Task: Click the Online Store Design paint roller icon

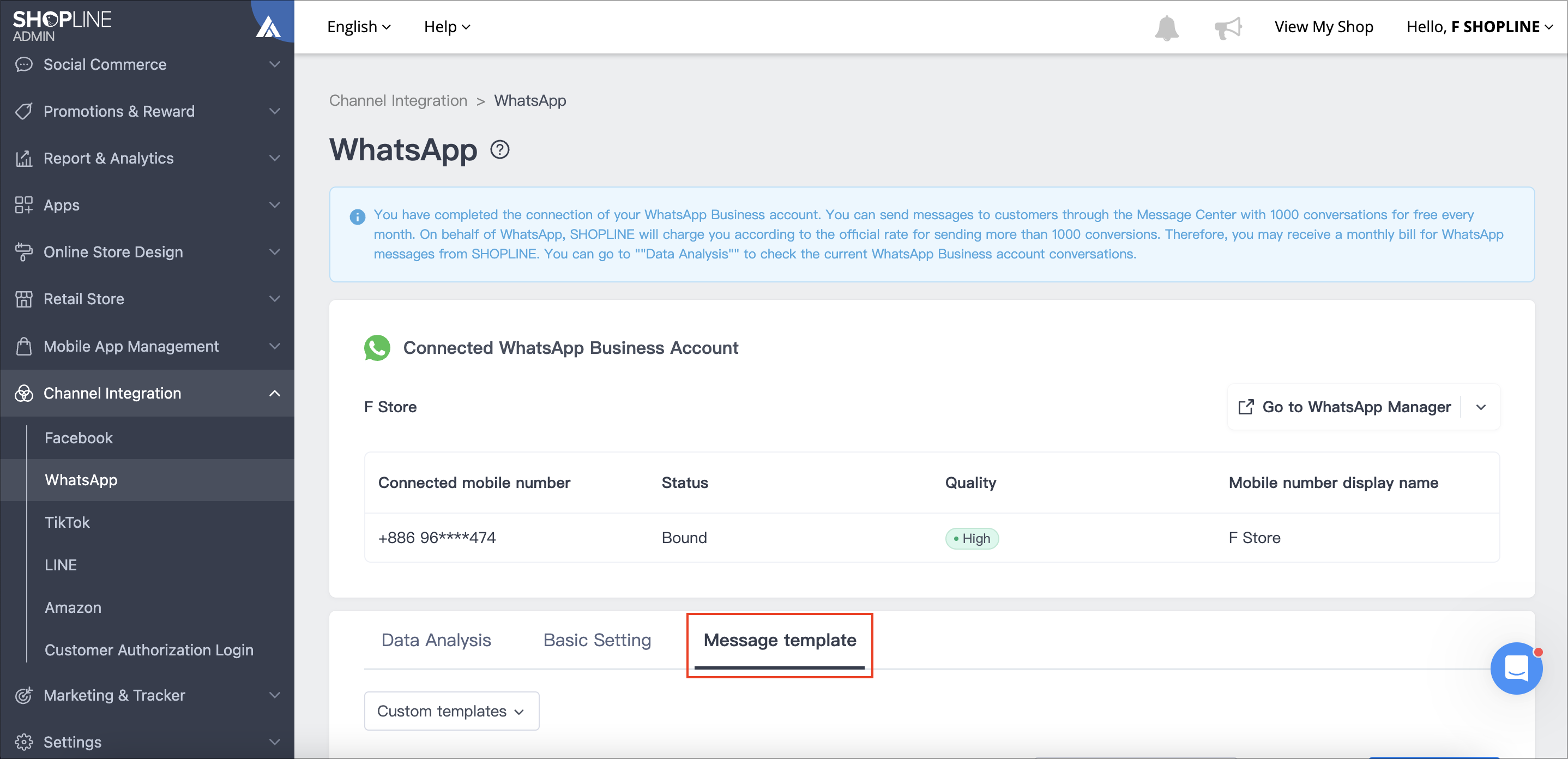Action: click(24, 252)
